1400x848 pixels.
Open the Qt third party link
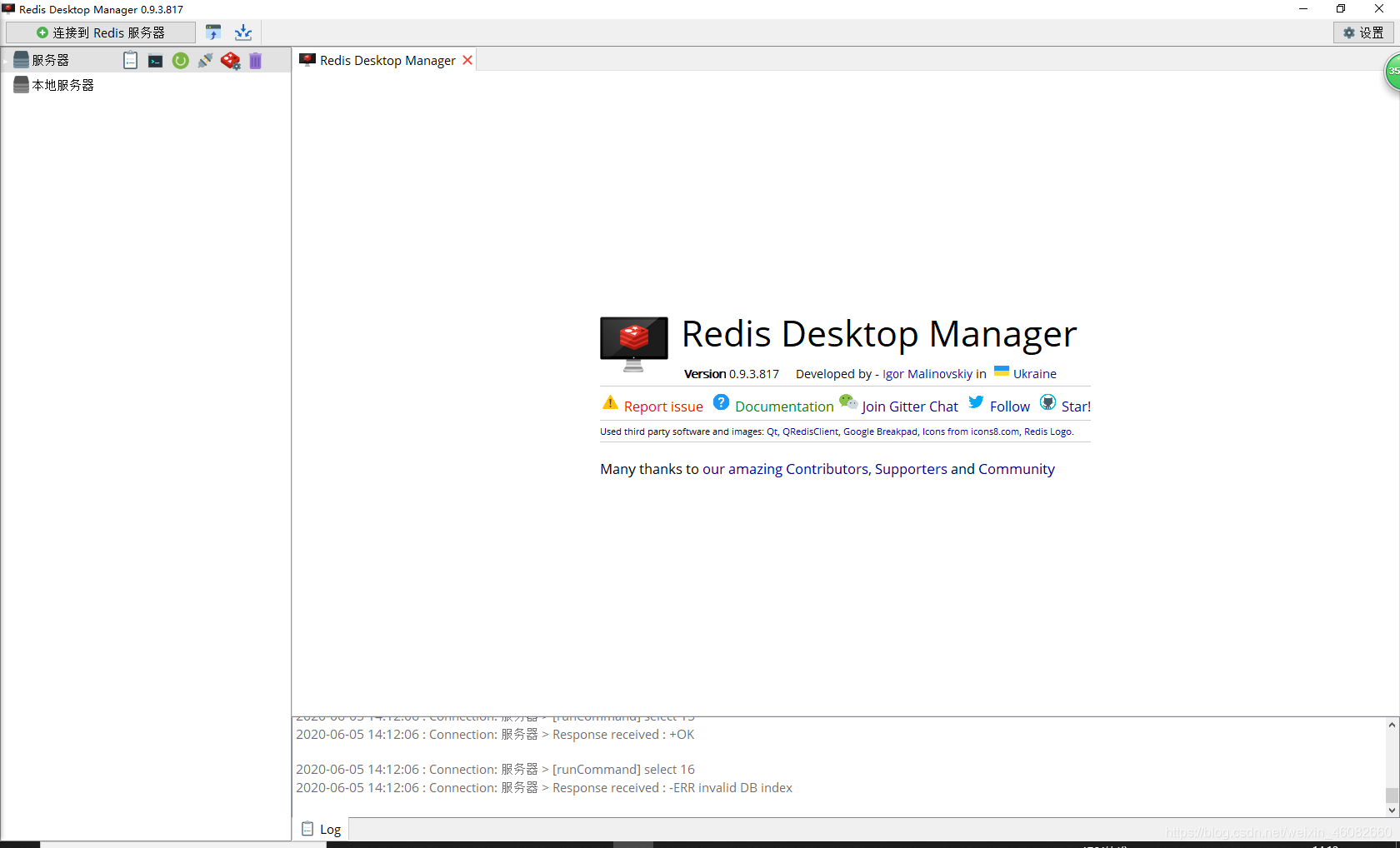[772, 431]
